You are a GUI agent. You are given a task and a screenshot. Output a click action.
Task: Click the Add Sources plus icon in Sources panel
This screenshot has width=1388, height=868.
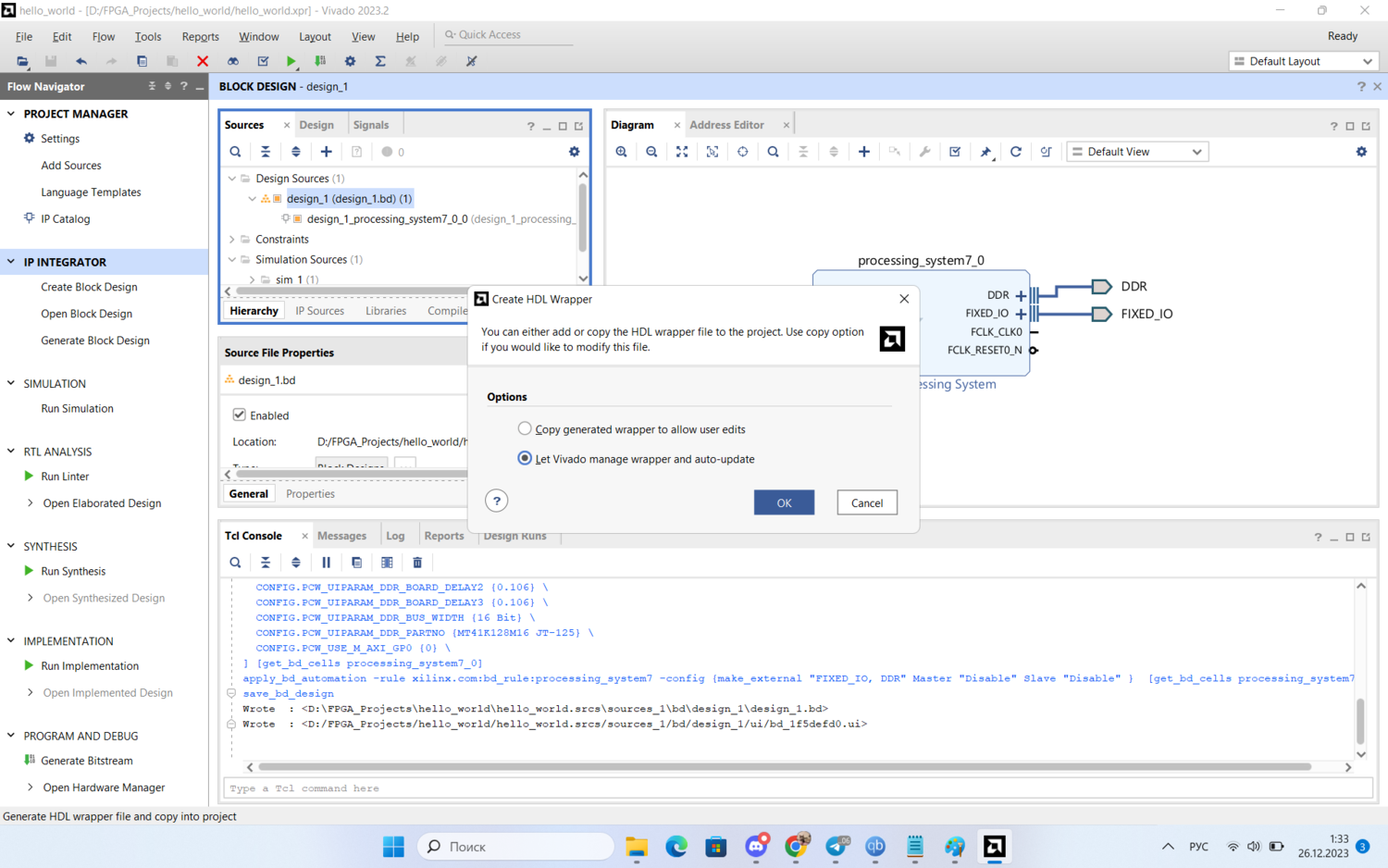coord(326,152)
